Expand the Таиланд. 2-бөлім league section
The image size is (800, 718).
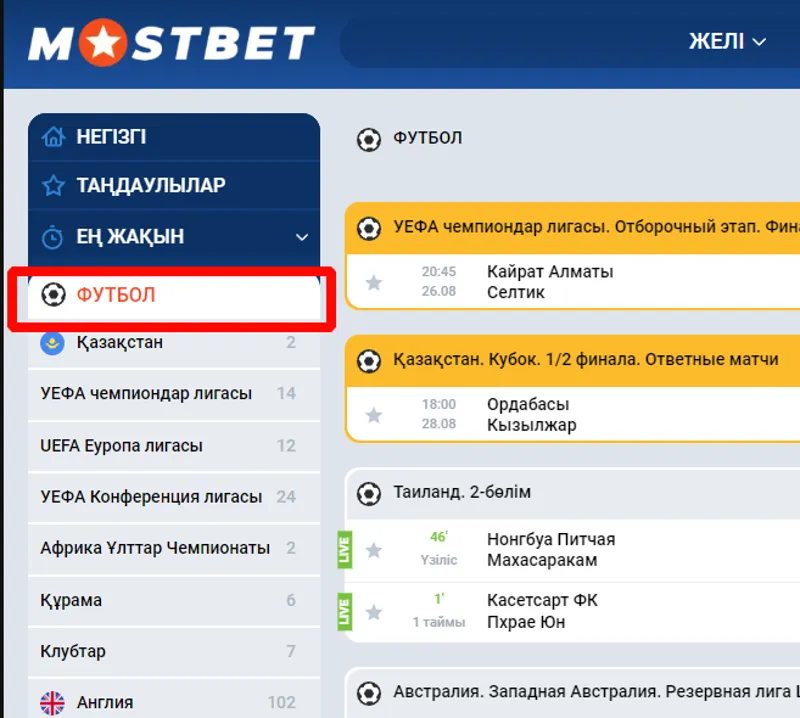point(560,494)
